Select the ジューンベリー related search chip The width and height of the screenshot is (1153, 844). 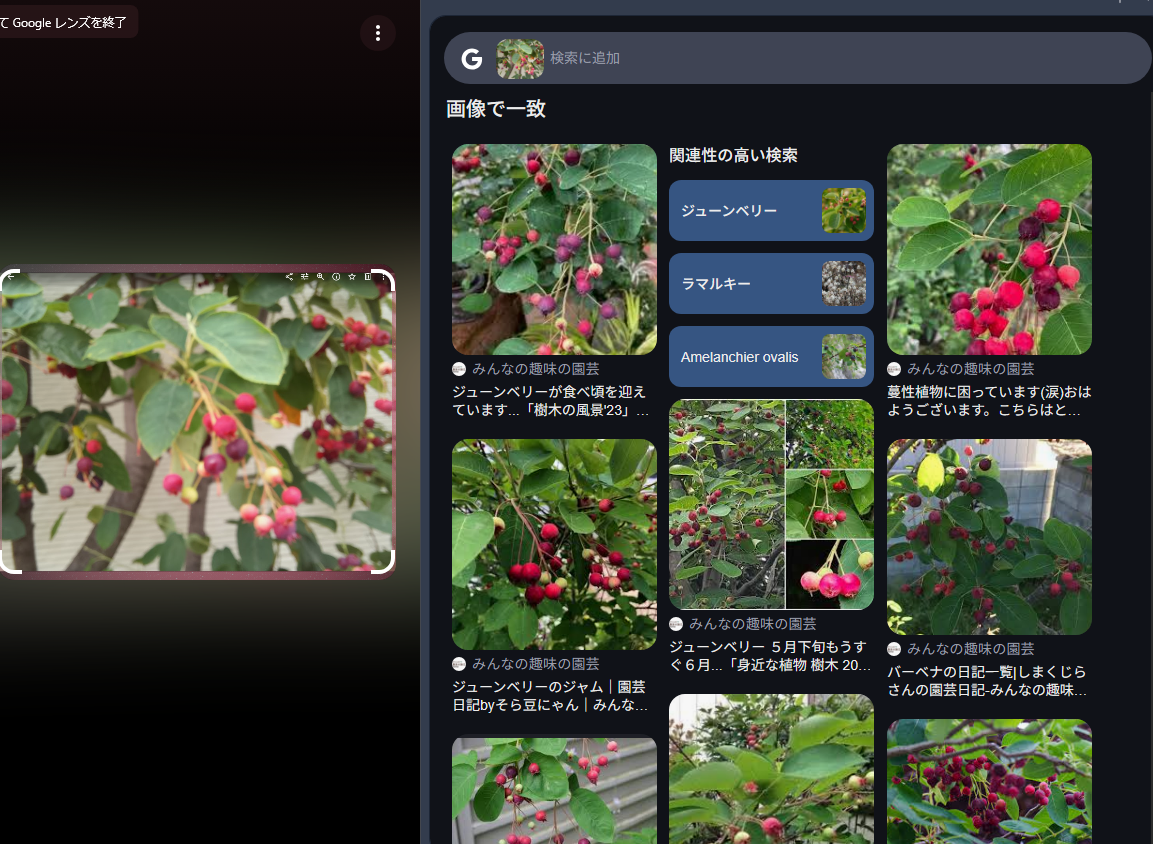coord(771,211)
